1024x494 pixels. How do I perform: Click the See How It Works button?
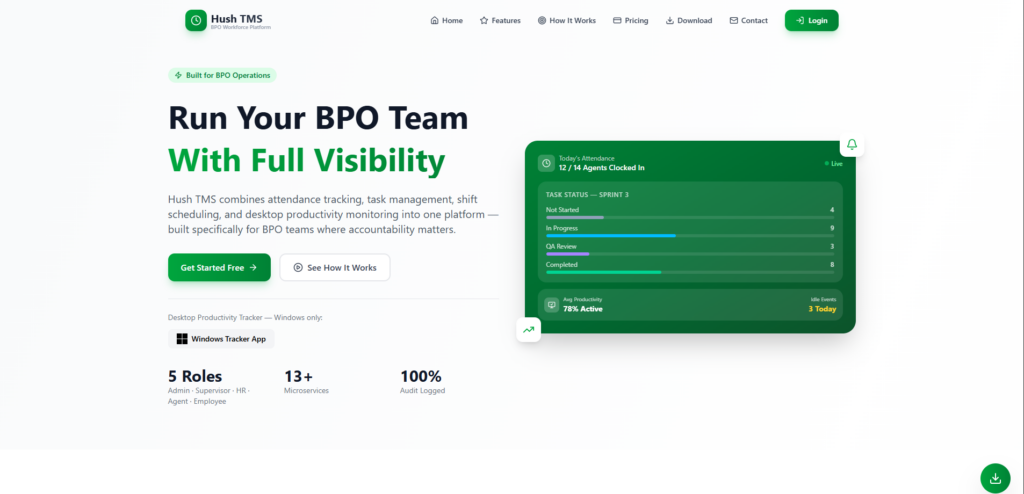[335, 267]
